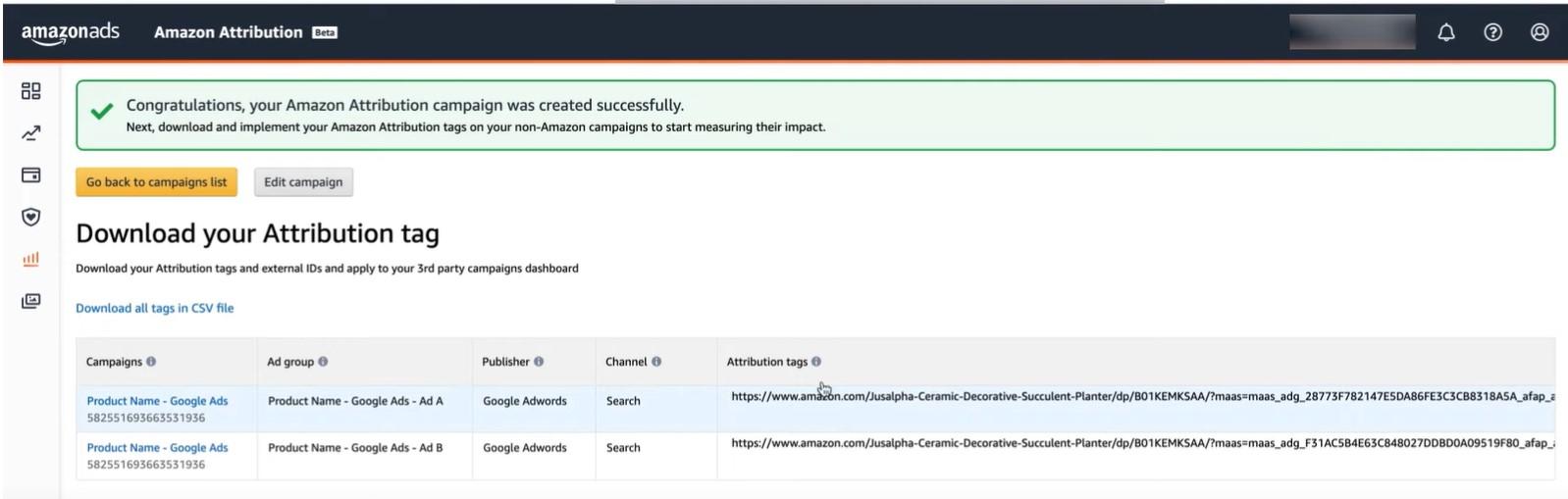Click the amazonads logo
The width and height of the screenshot is (1568, 499).
71,32
